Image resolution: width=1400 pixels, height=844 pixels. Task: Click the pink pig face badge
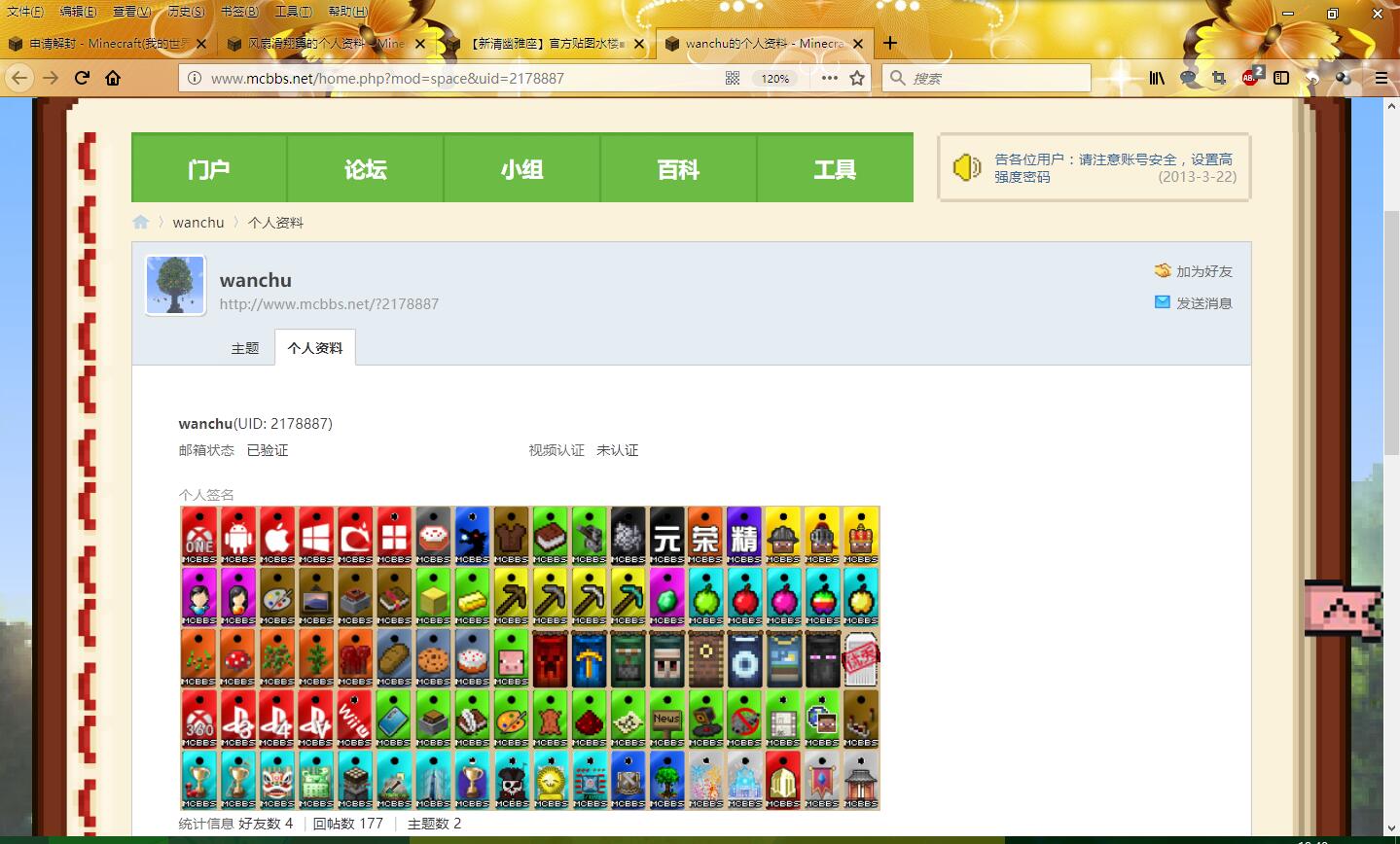(x=511, y=658)
